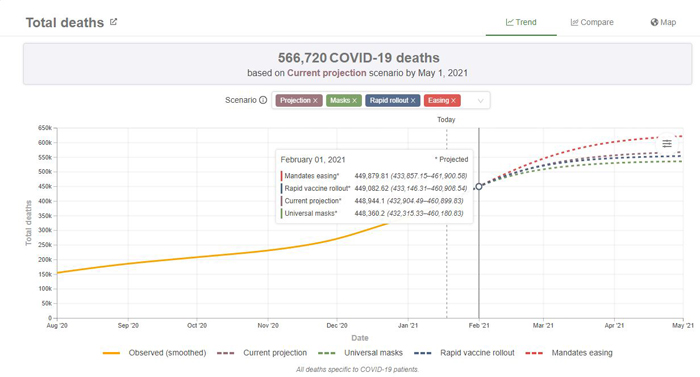Screen dimensions: 700x377
Task: Click the 566,720 COVID-19 deaths headline
Action: (x=358, y=58)
